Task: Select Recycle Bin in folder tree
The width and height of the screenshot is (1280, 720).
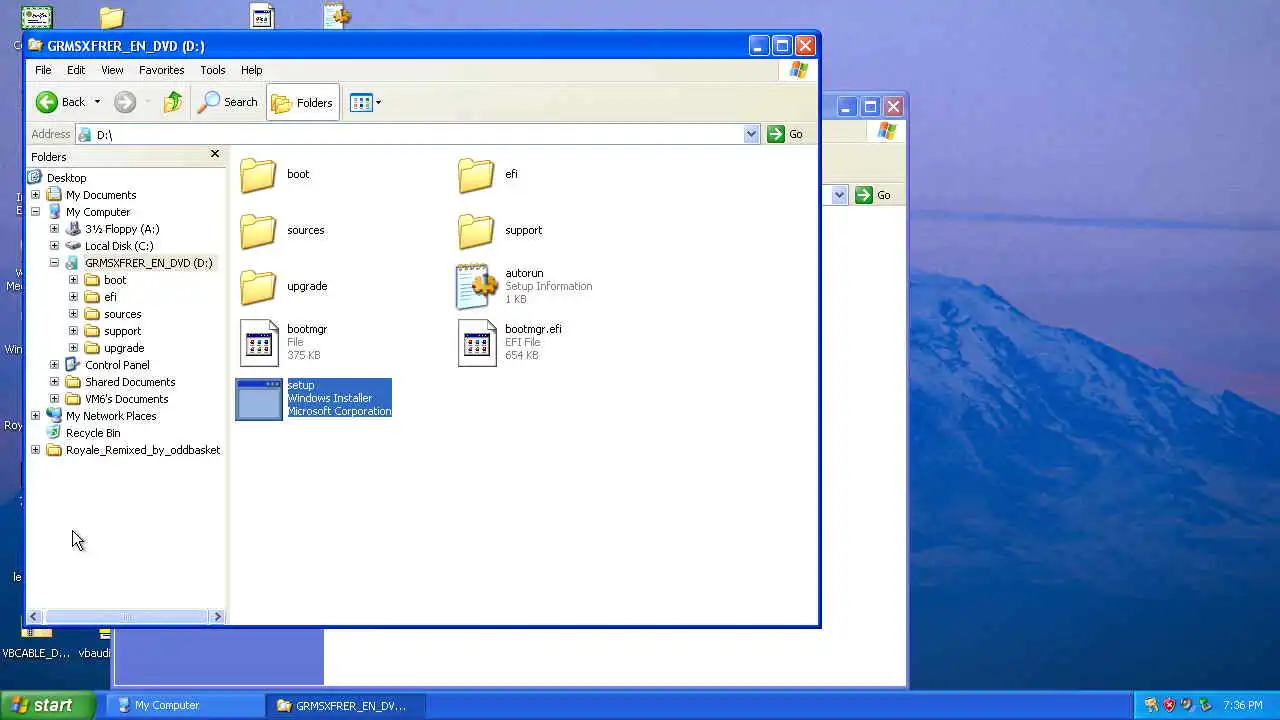Action: click(x=93, y=433)
